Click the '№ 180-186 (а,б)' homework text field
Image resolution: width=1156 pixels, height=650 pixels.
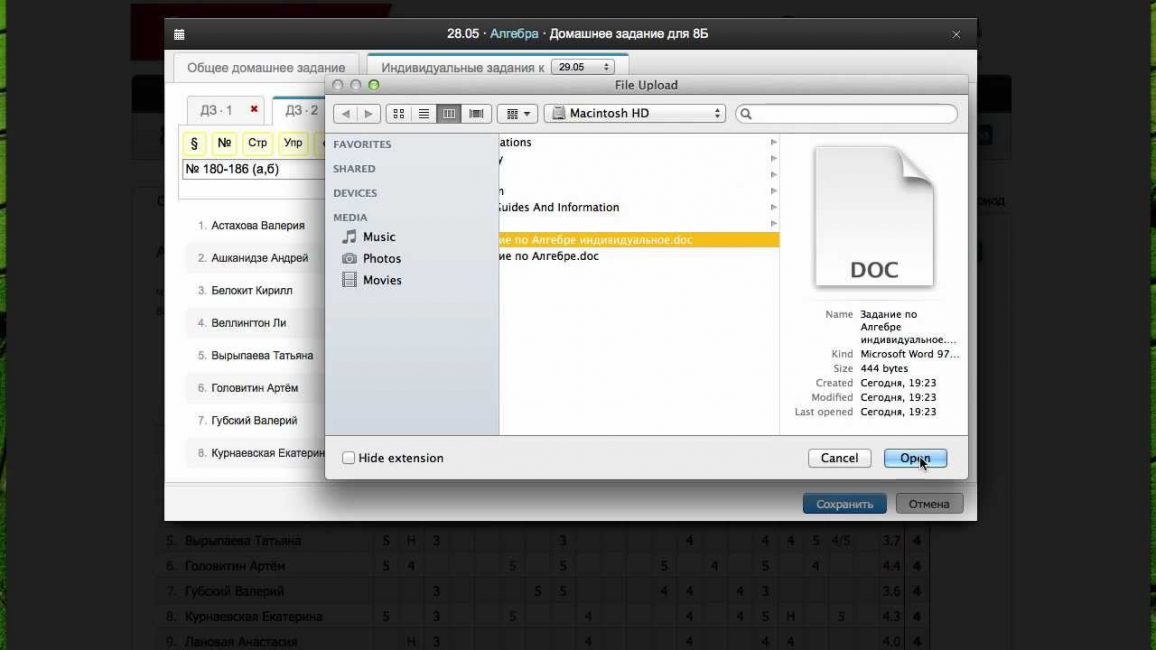(254, 169)
